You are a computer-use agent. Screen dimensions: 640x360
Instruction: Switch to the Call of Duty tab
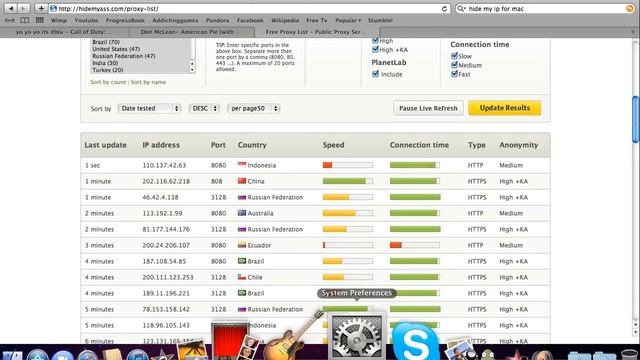(x=65, y=32)
